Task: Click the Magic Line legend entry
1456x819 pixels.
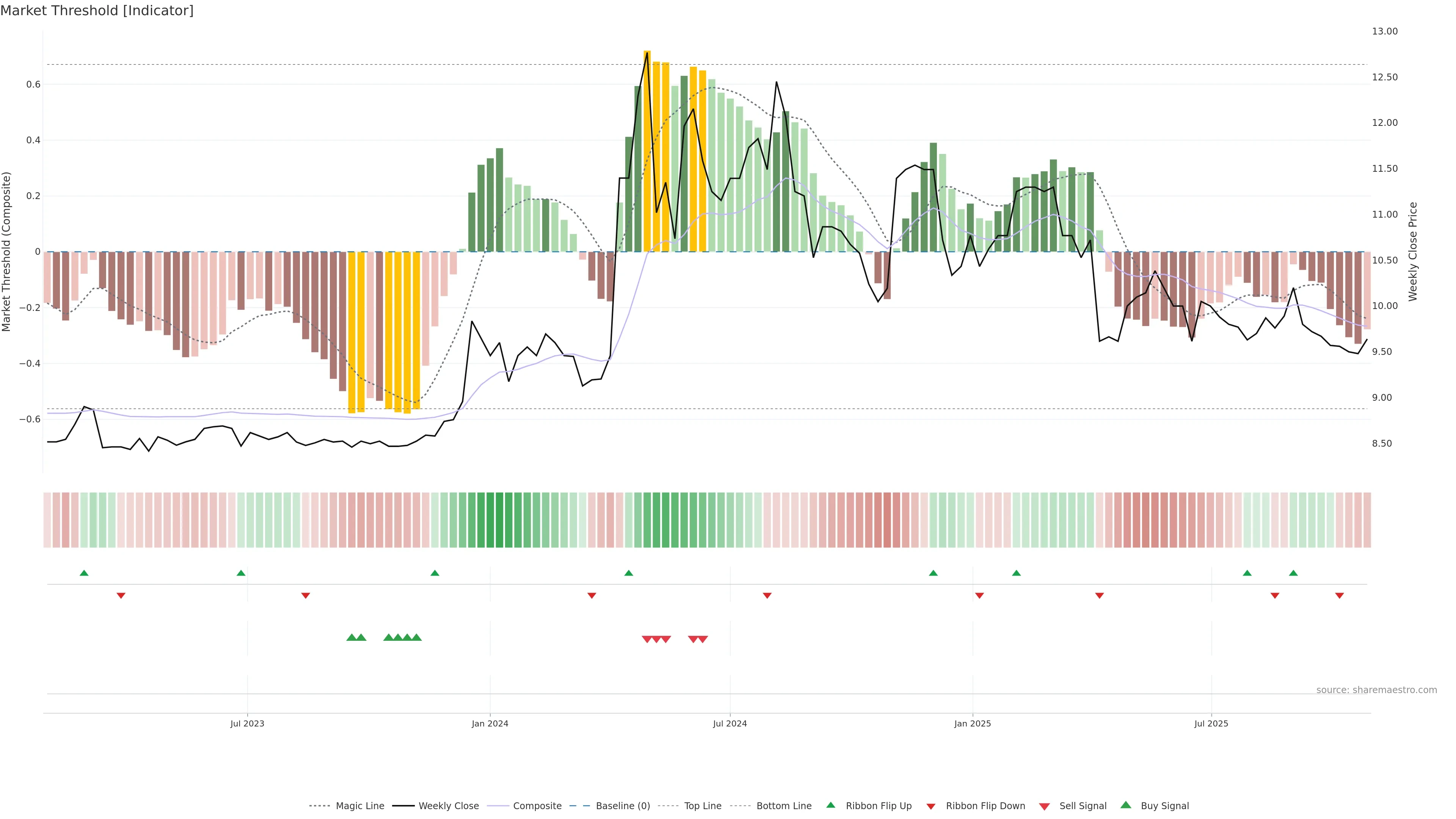Action: 359,806
